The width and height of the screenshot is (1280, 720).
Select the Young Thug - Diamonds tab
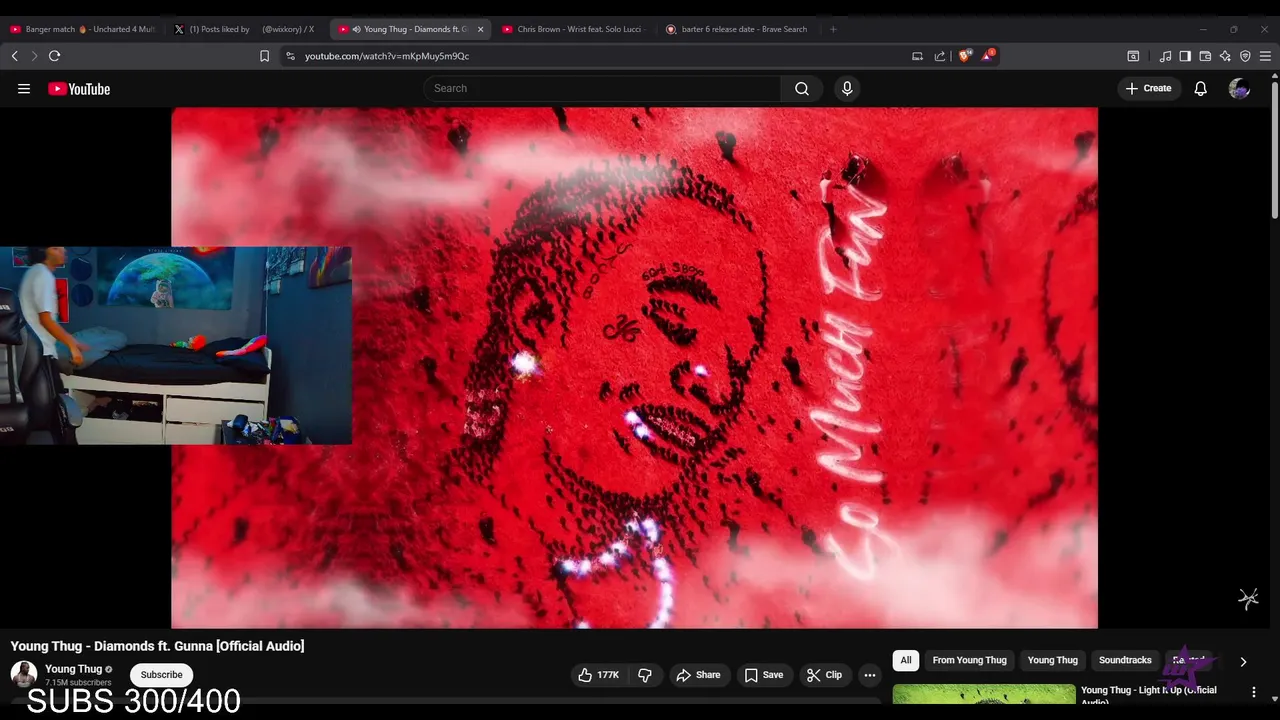410,29
